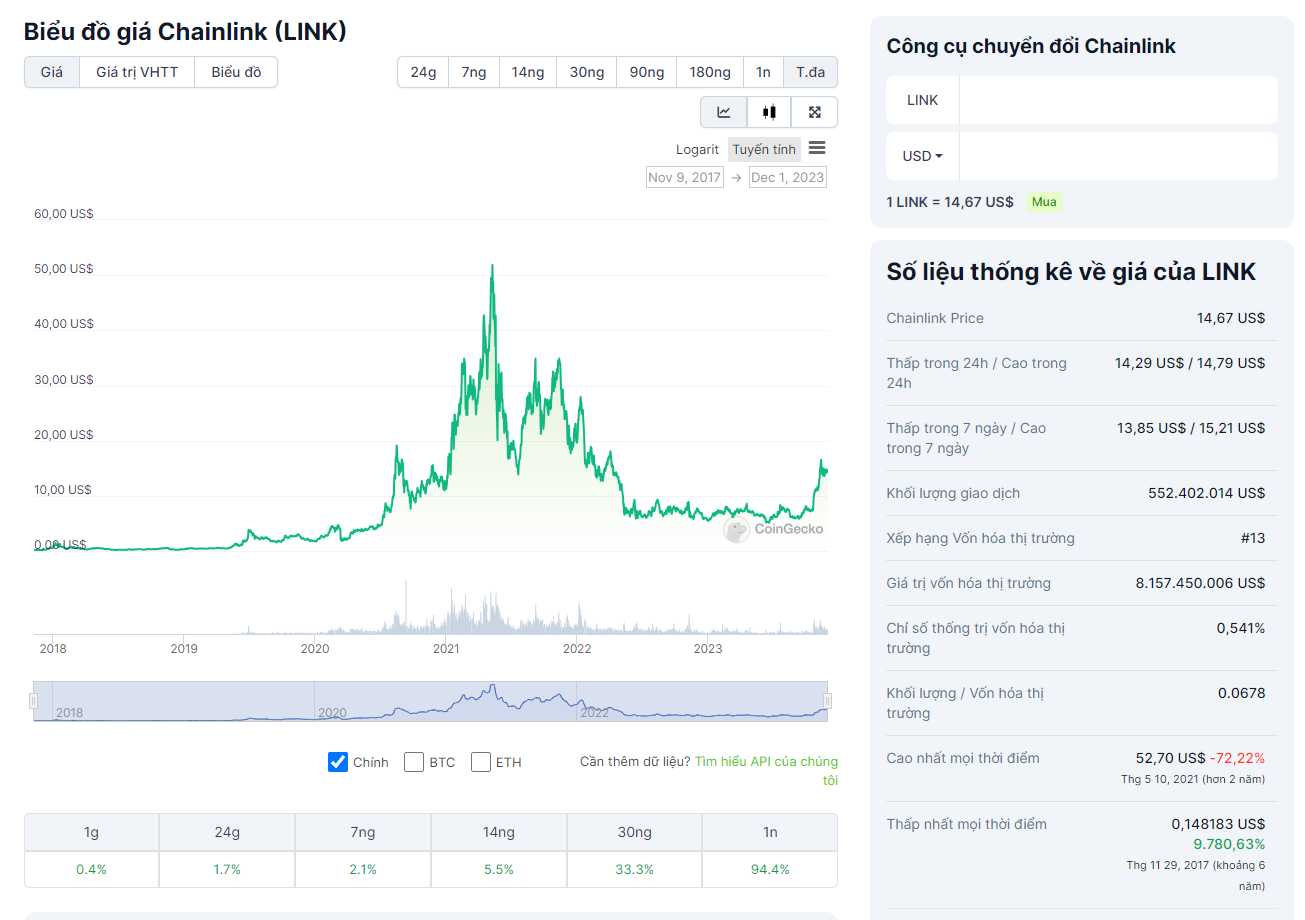1305x920 pixels.
Task: Click 0.4% change value
Action: coord(91,869)
